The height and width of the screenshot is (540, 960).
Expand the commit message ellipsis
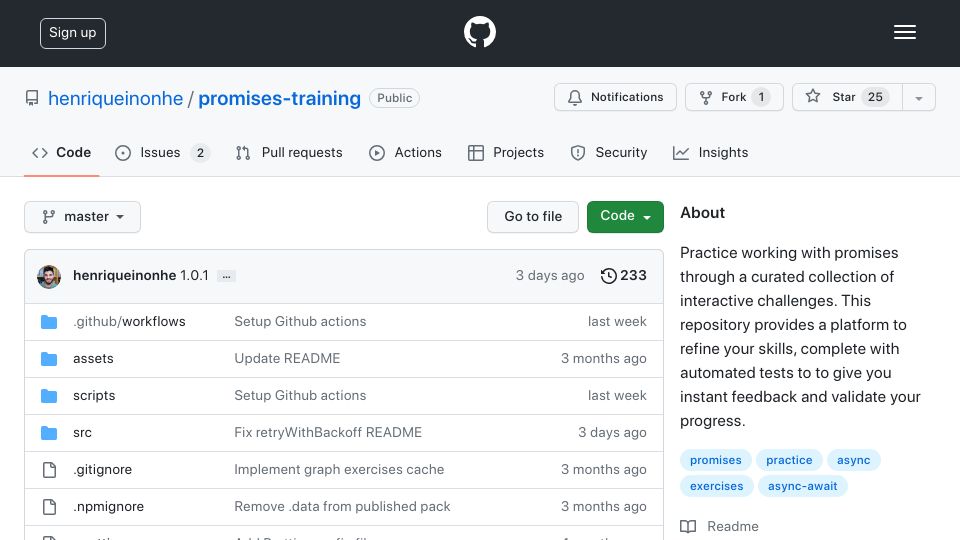click(227, 277)
